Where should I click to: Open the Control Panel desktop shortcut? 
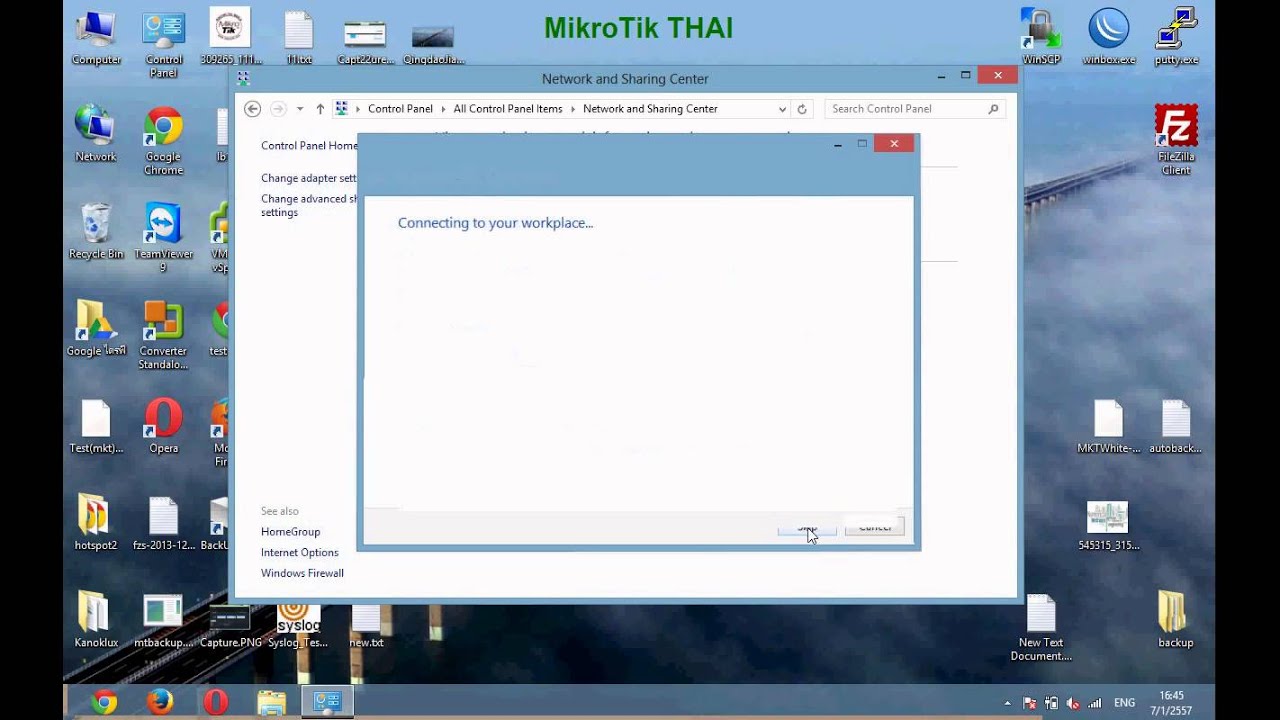[x=163, y=44]
